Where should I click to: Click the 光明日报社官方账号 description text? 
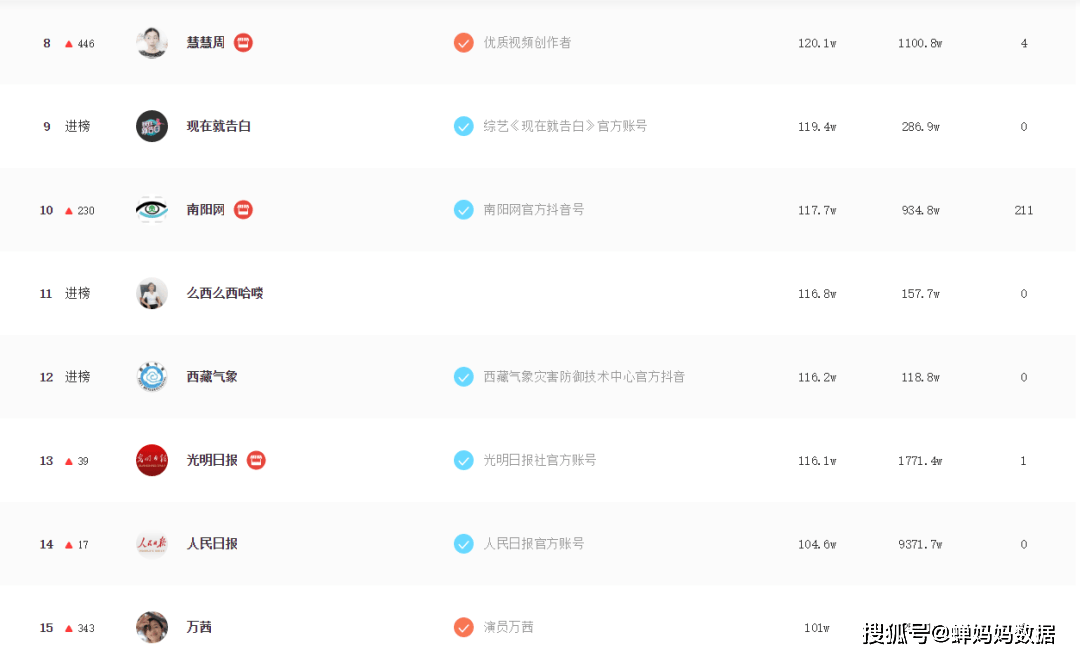click(x=540, y=460)
